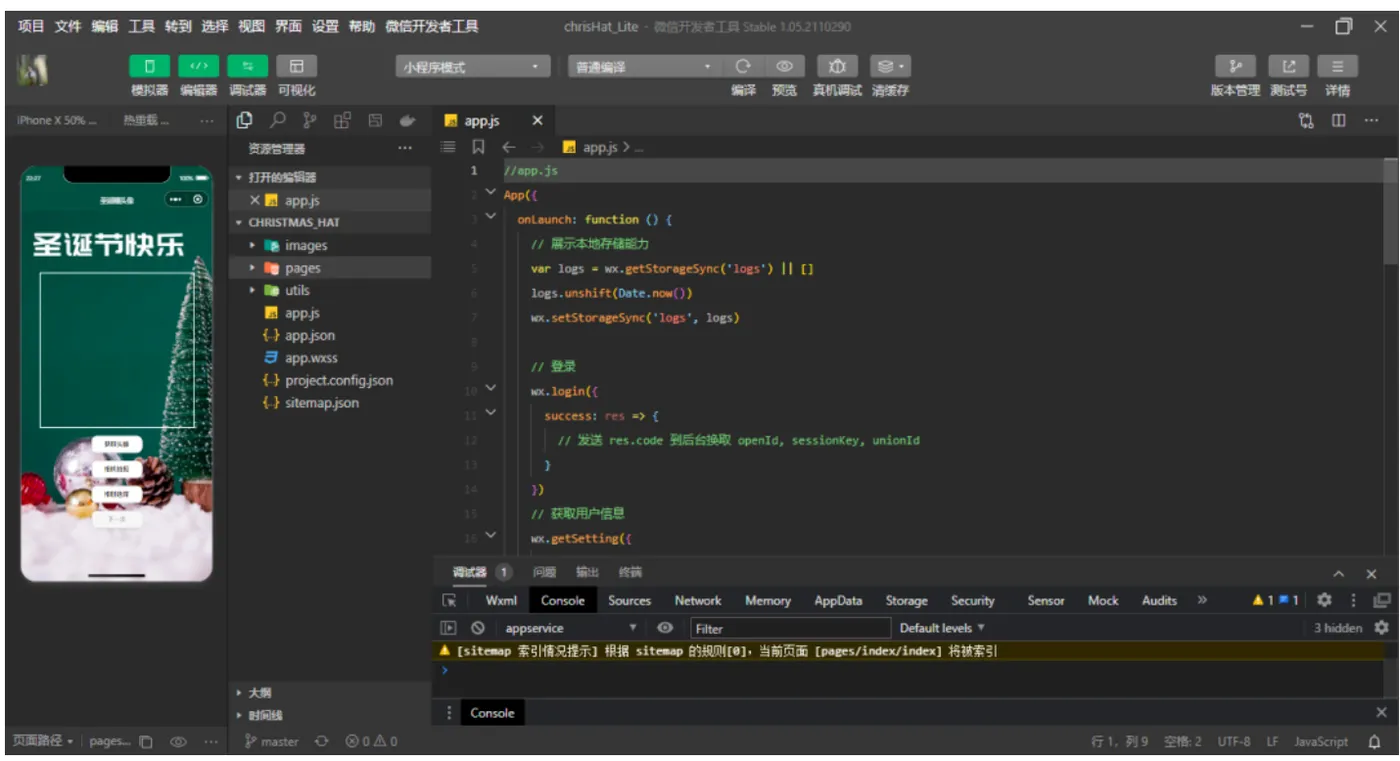This screenshot has width=1400, height=761.
Task: Click the user avatar in the toolbar
Action: tap(33, 71)
